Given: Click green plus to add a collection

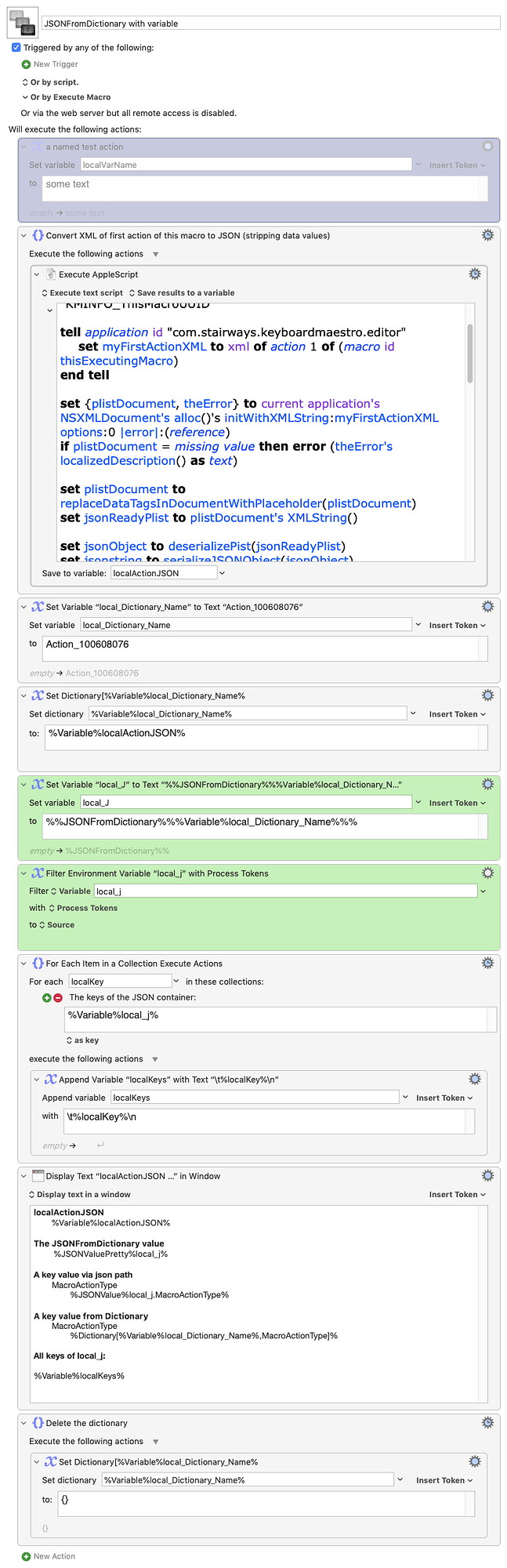Looking at the screenshot, I should tap(47, 997).
